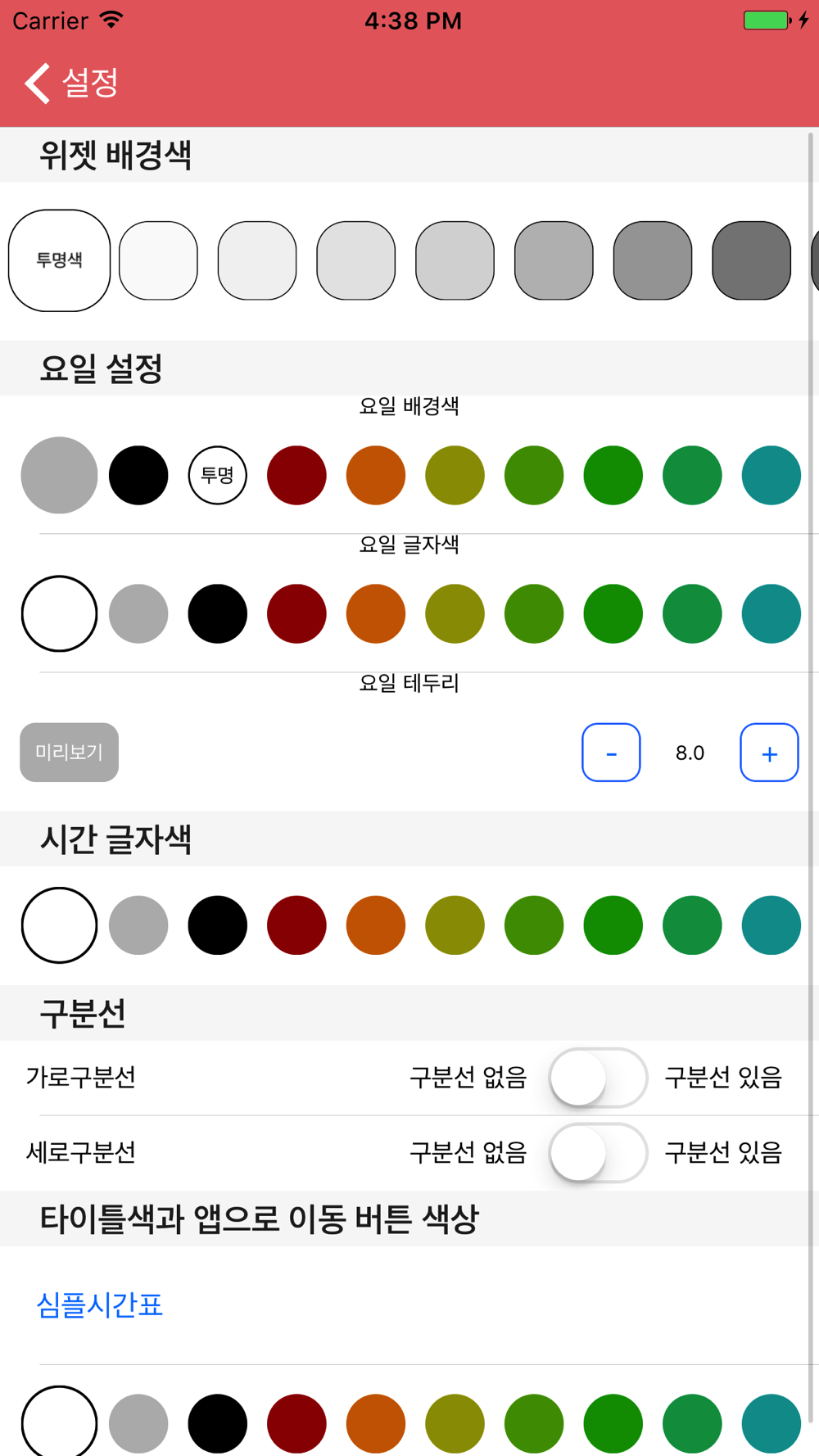This screenshot has height=1456, width=819.
Task: Go back to 설정 using back arrow
Action: 71,83
